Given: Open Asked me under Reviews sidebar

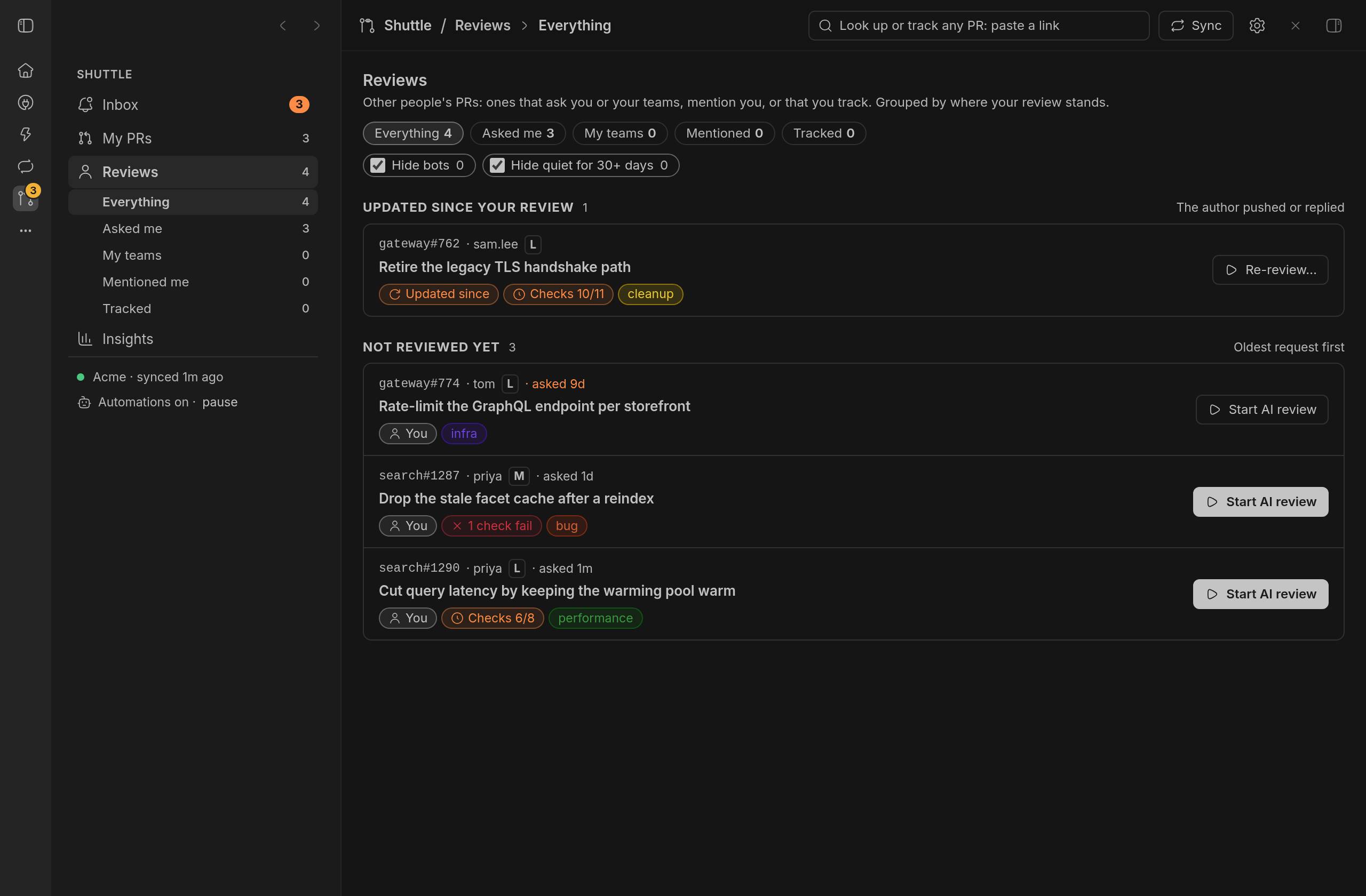Looking at the screenshot, I should pyautogui.click(x=193, y=228).
